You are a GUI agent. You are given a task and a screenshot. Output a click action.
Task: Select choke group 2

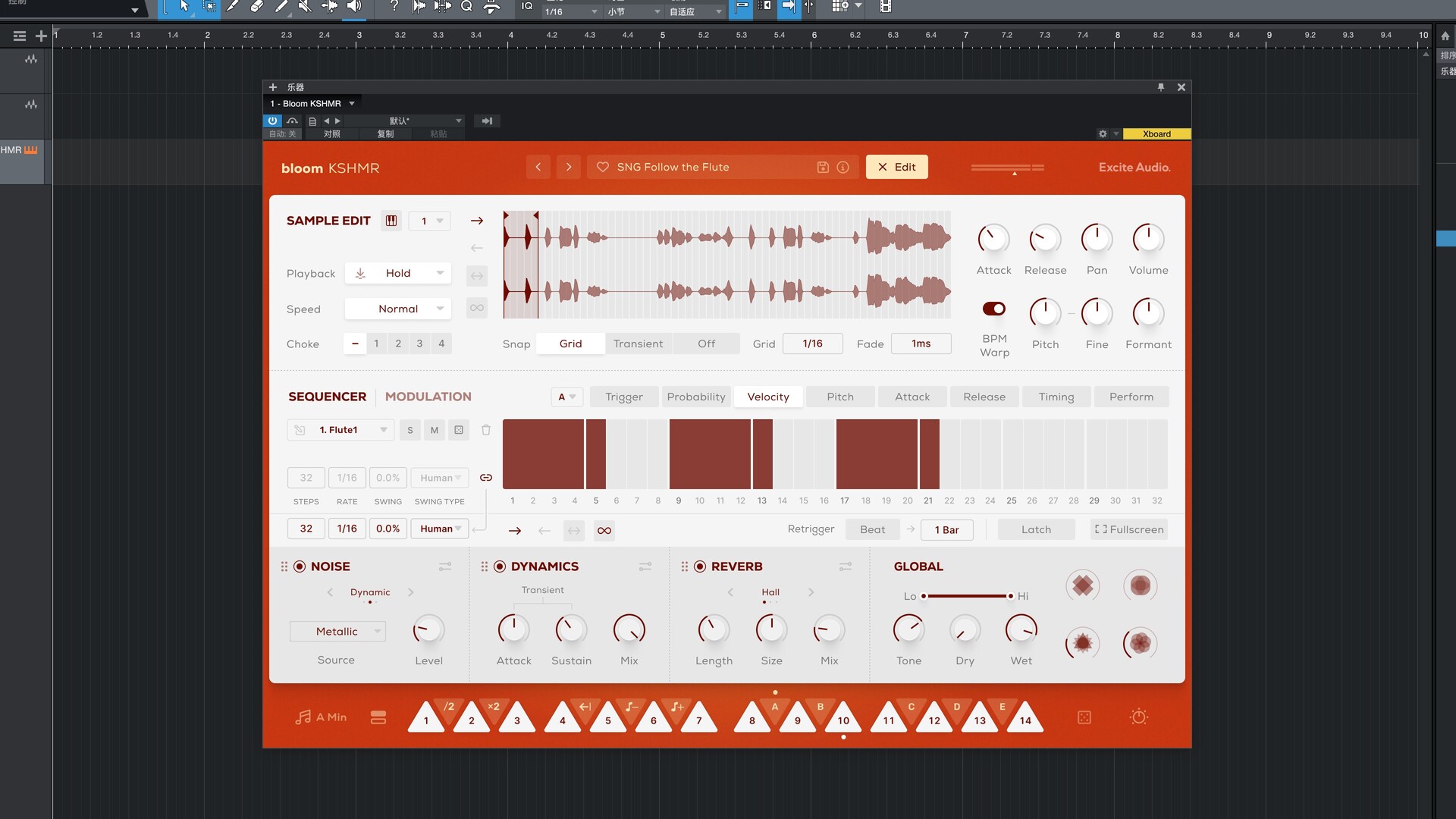[398, 344]
